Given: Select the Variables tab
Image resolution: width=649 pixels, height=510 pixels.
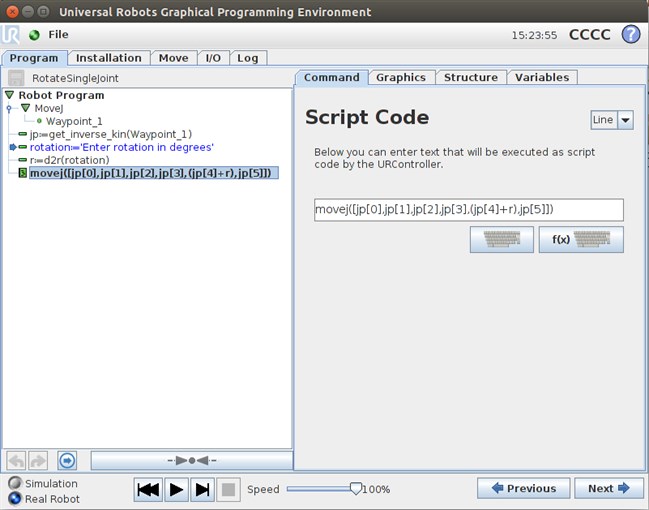Looking at the screenshot, I should tap(542, 77).
